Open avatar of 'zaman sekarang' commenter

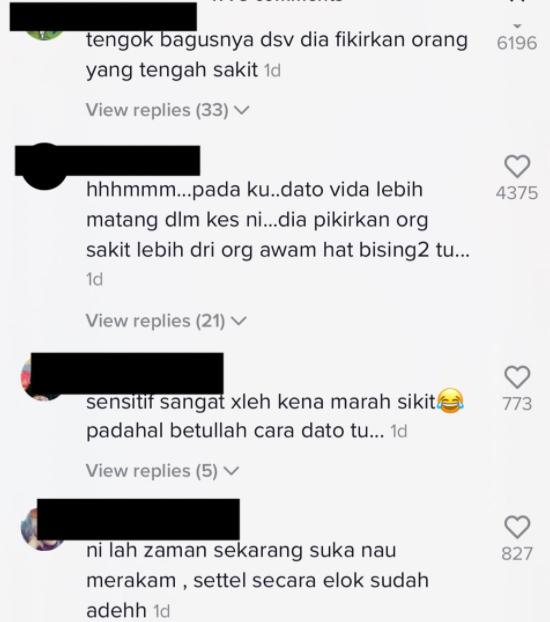(44, 528)
